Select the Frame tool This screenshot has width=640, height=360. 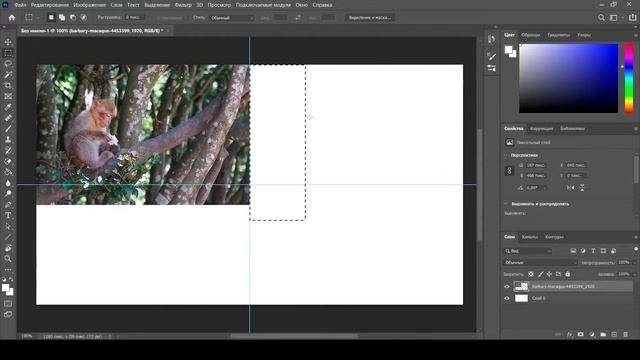[x=8, y=96]
